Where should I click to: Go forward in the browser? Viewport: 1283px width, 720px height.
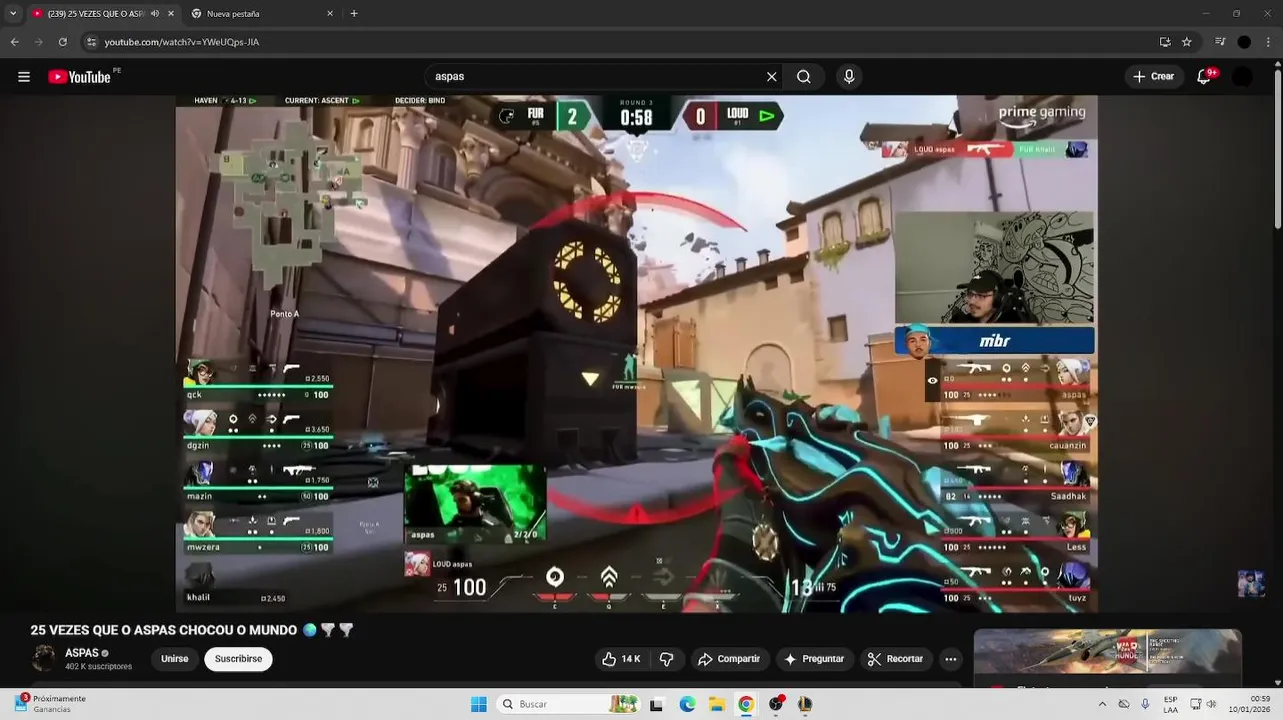(39, 42)
